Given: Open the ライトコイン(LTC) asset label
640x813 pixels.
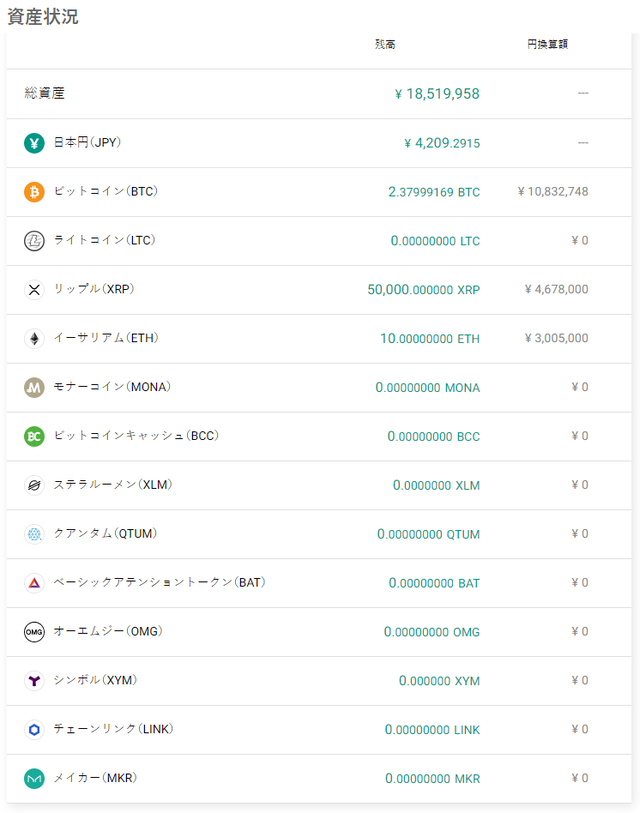Looking at the screenshot, I should [x=104, y=240].
